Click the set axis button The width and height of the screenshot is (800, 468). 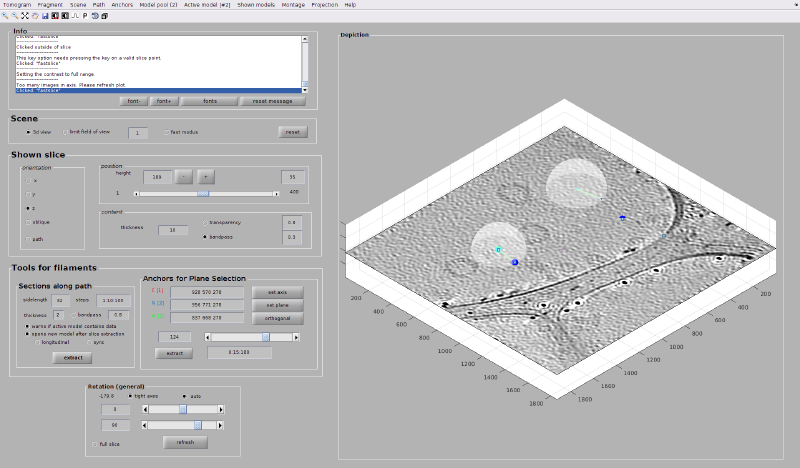tap(278, 292)
